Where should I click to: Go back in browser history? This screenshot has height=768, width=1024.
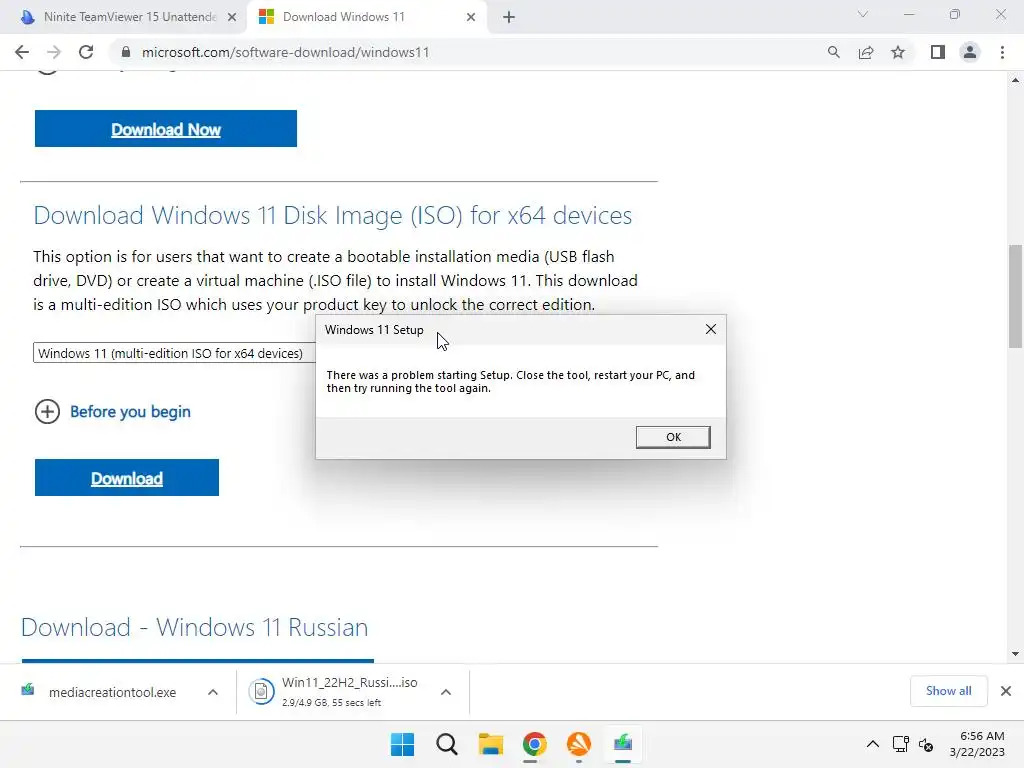[22, 52]
